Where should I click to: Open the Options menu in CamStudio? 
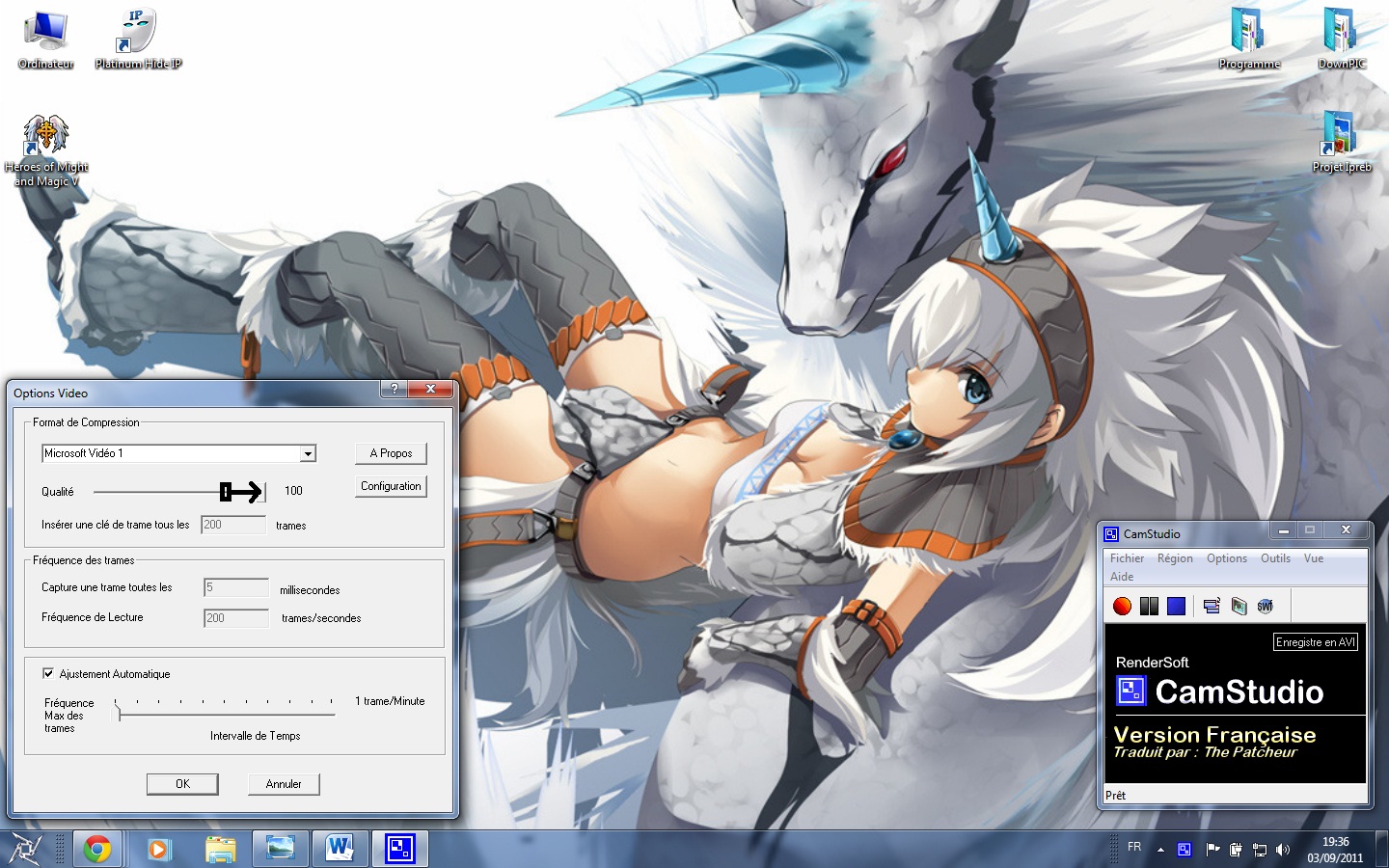pos(1227,558)
